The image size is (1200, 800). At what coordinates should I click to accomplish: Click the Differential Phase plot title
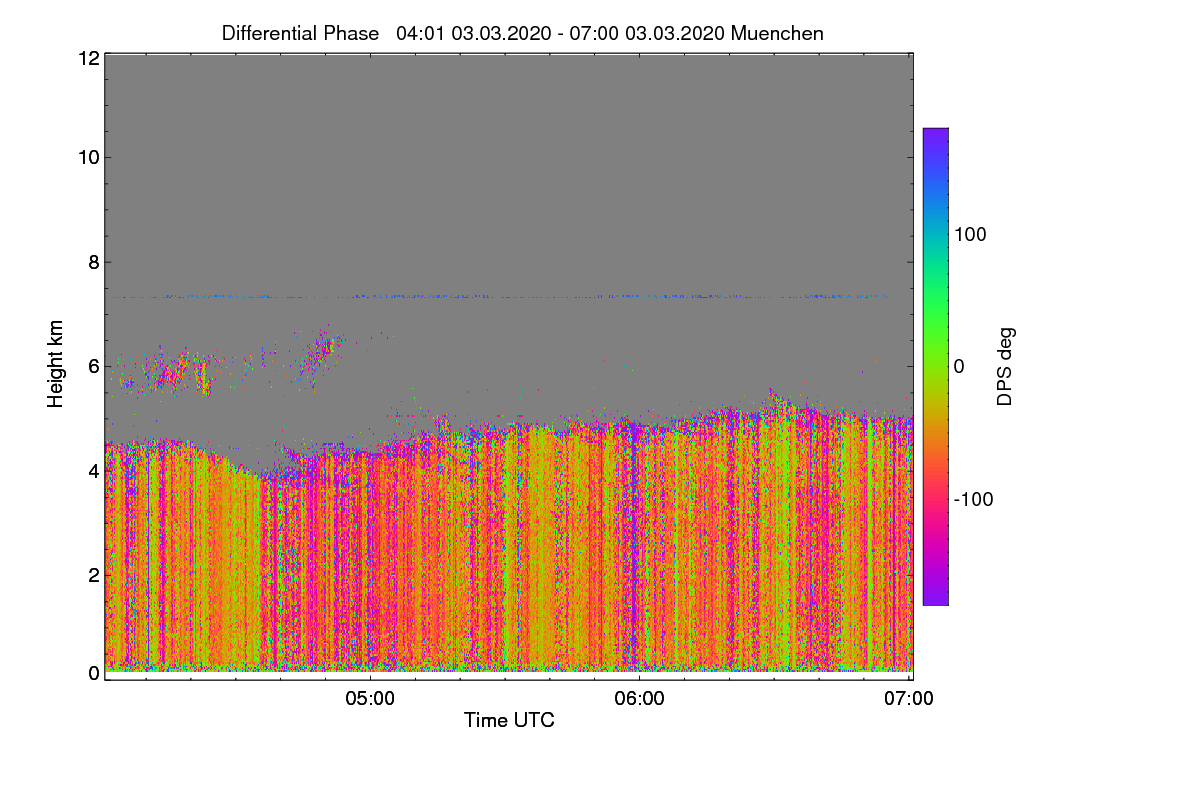pyautogui.click(x=523, y=33)
